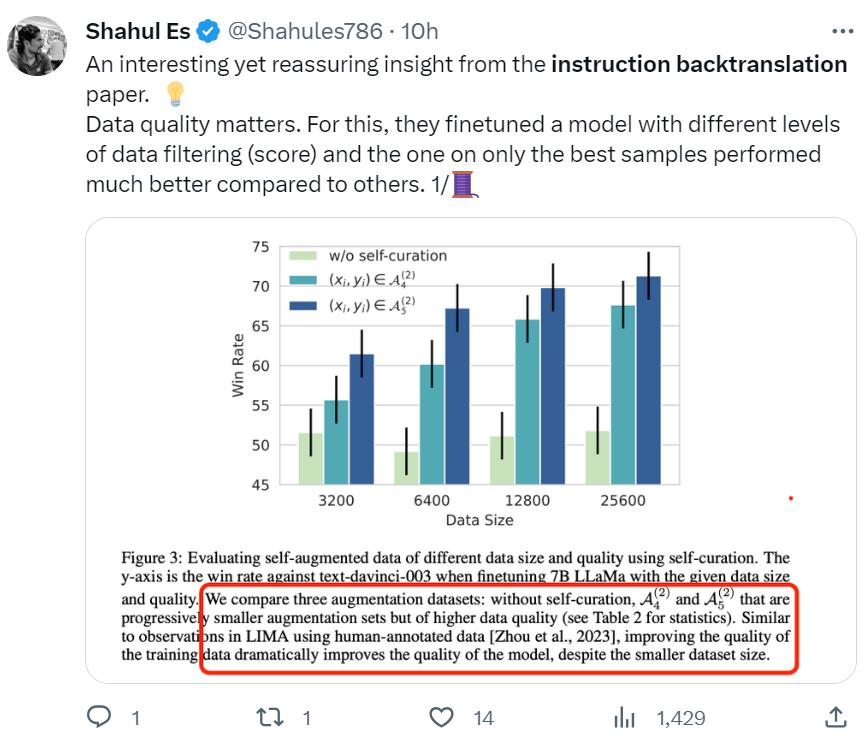Open the 10h timestamp link
This screenshot has height=747, width=866.
[x=420, y=31]
